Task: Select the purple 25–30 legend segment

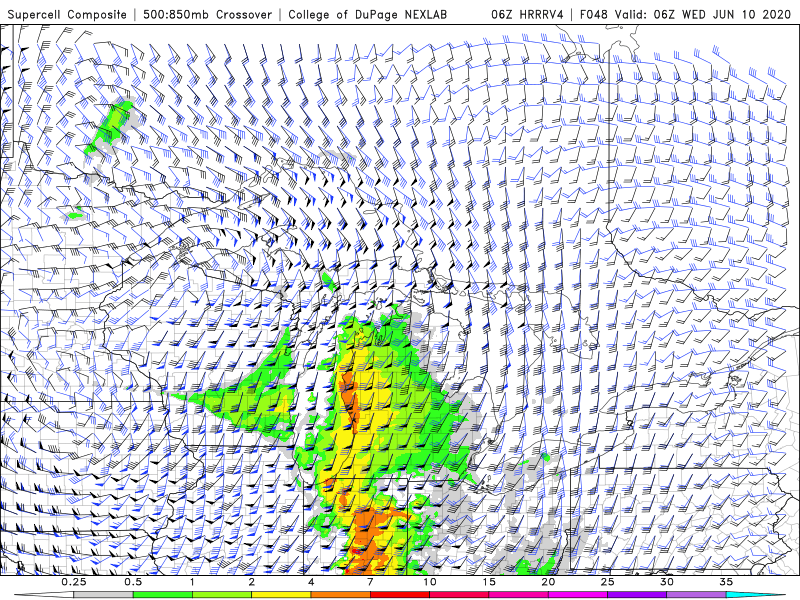Action: (636, 595)
